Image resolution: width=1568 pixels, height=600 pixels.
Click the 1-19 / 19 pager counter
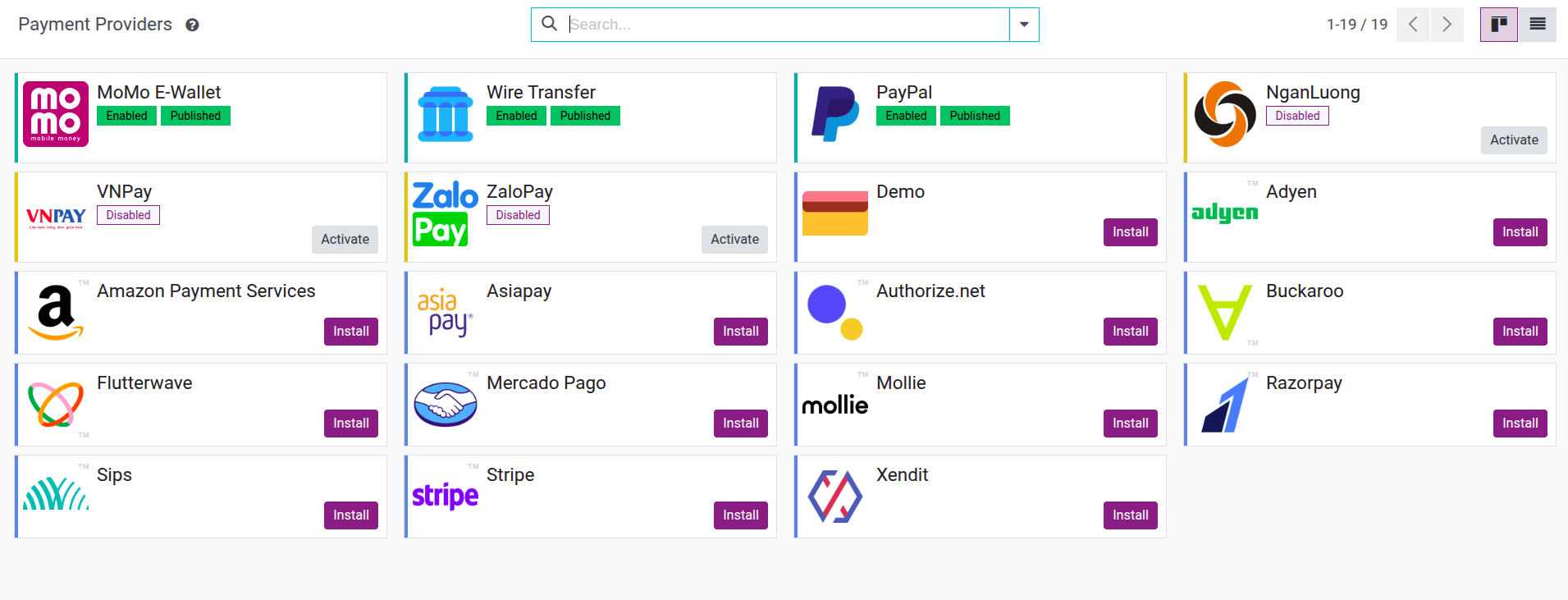click(1357, 25)
